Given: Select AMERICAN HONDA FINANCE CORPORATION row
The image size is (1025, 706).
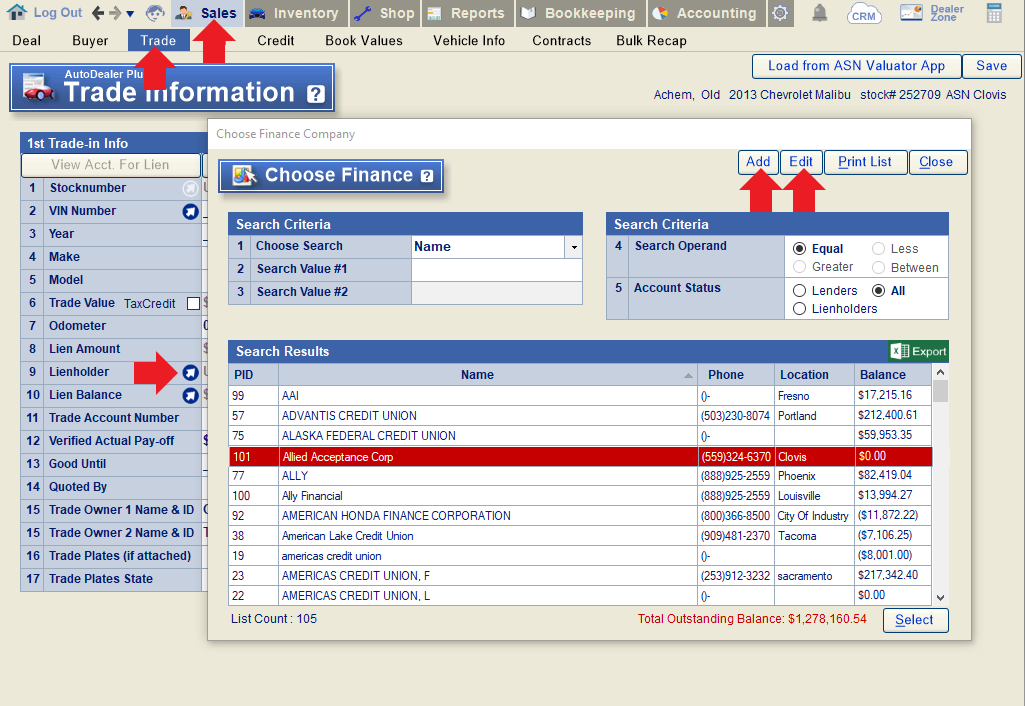Looking at the screenshot, I should tap(580, 516).
